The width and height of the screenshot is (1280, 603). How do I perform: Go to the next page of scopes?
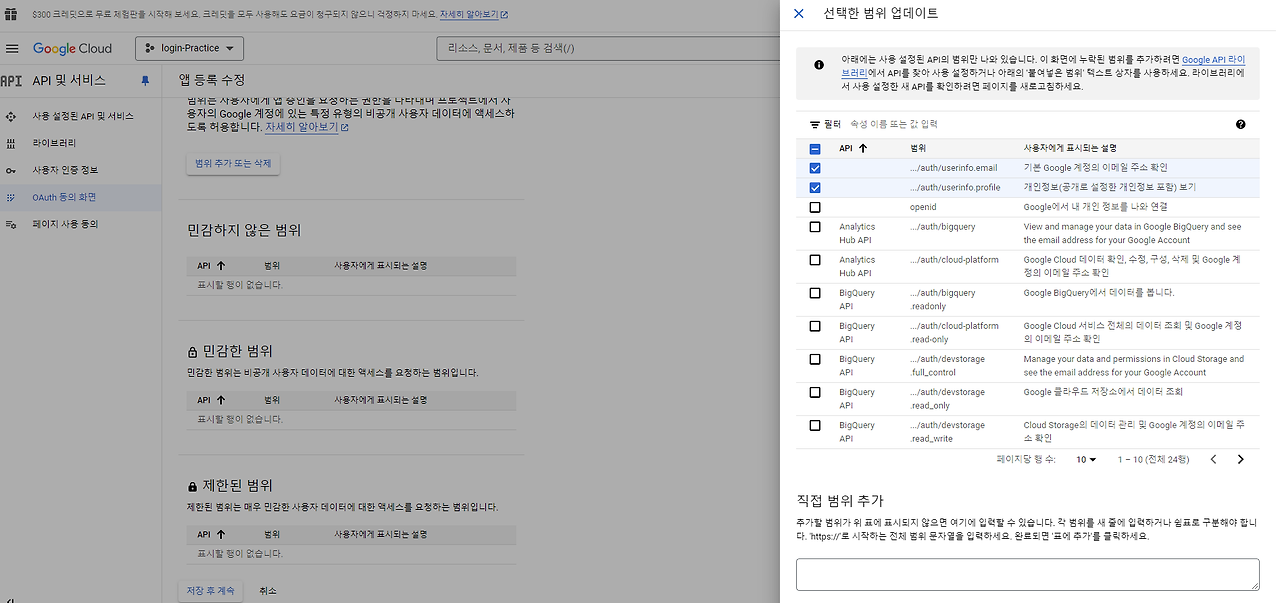(1240, 459)
